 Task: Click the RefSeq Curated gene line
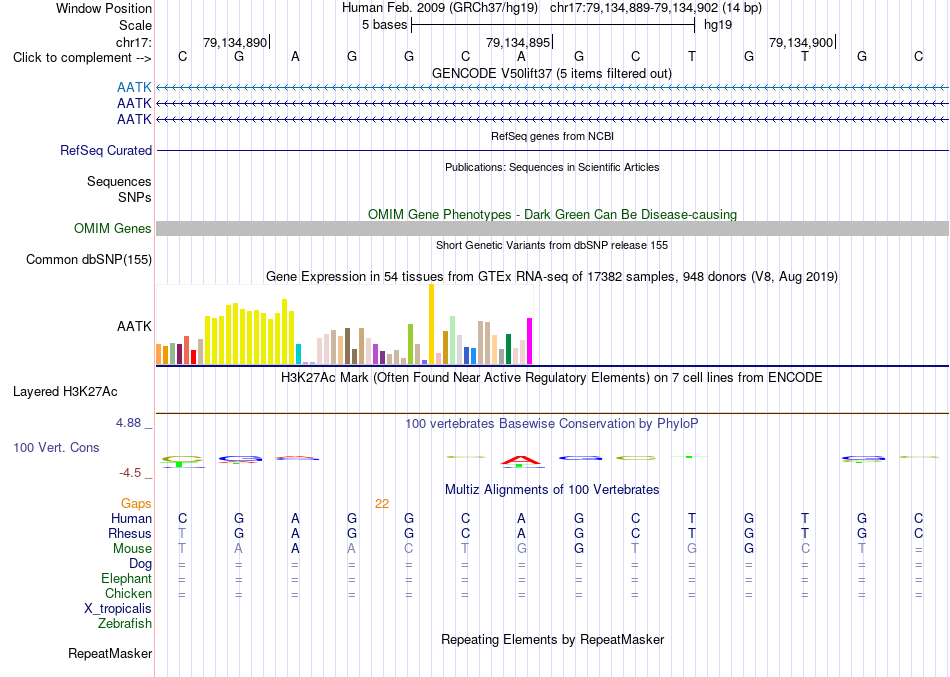click(552, 150)
